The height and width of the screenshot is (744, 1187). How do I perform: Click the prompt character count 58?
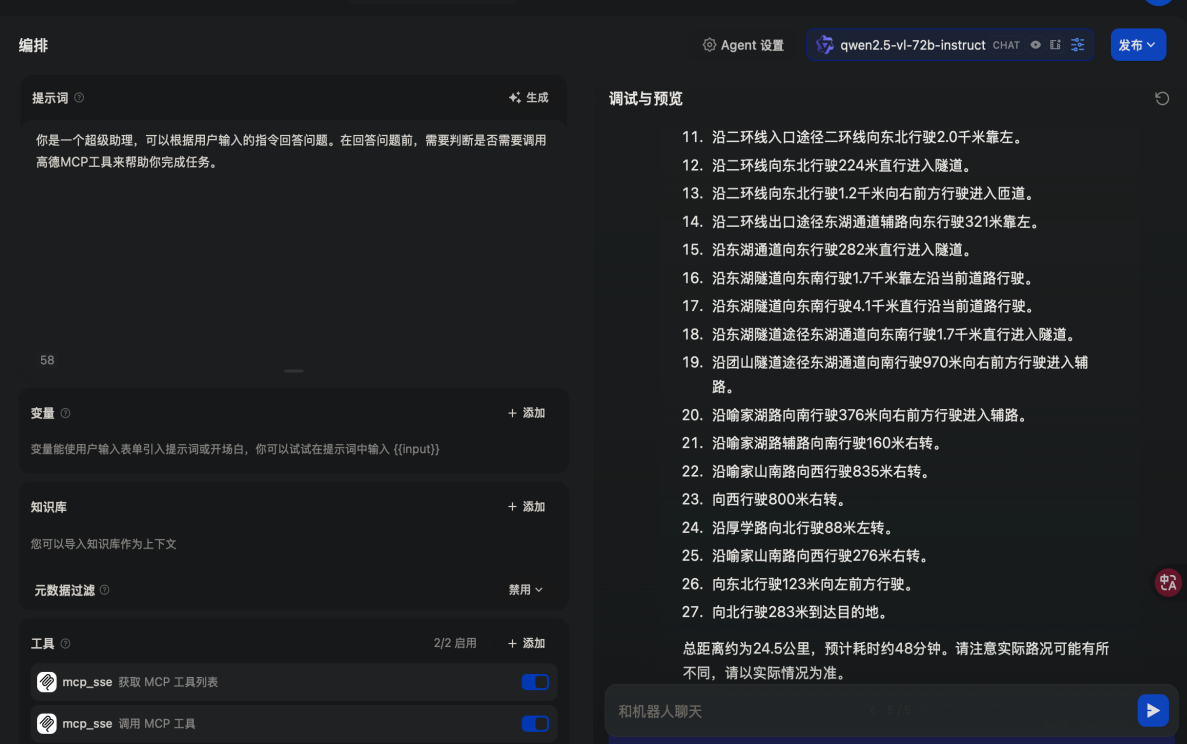pos(47,360)
